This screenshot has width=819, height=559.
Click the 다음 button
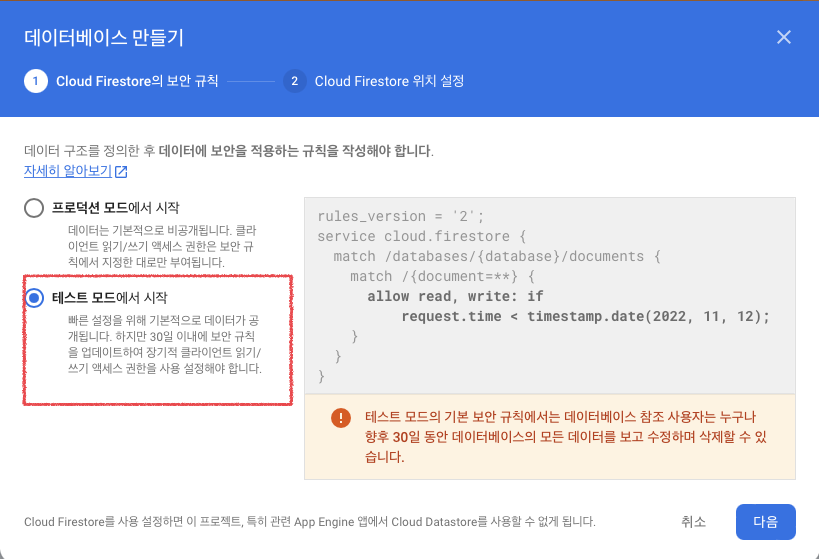pyautogui.click(x=766, y=521)
